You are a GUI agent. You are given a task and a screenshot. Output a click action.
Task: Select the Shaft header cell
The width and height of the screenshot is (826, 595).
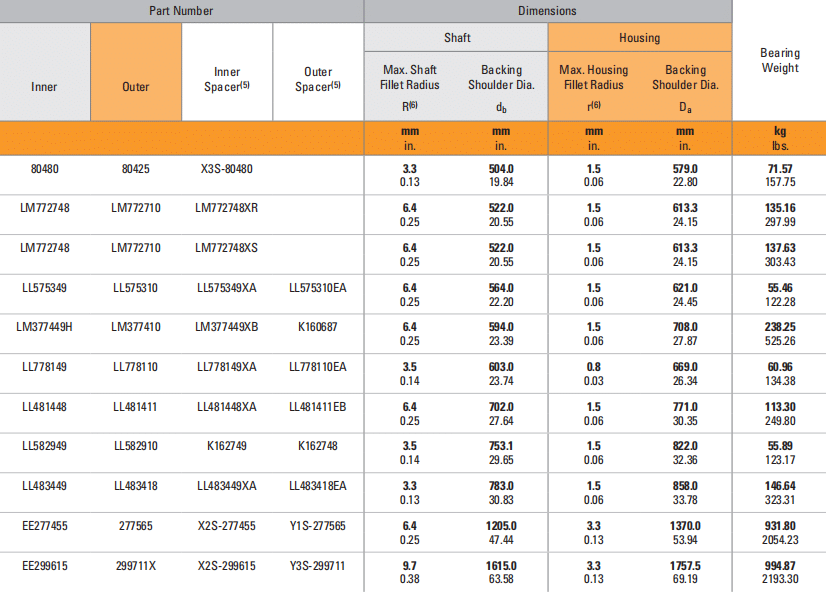[456, 38]
